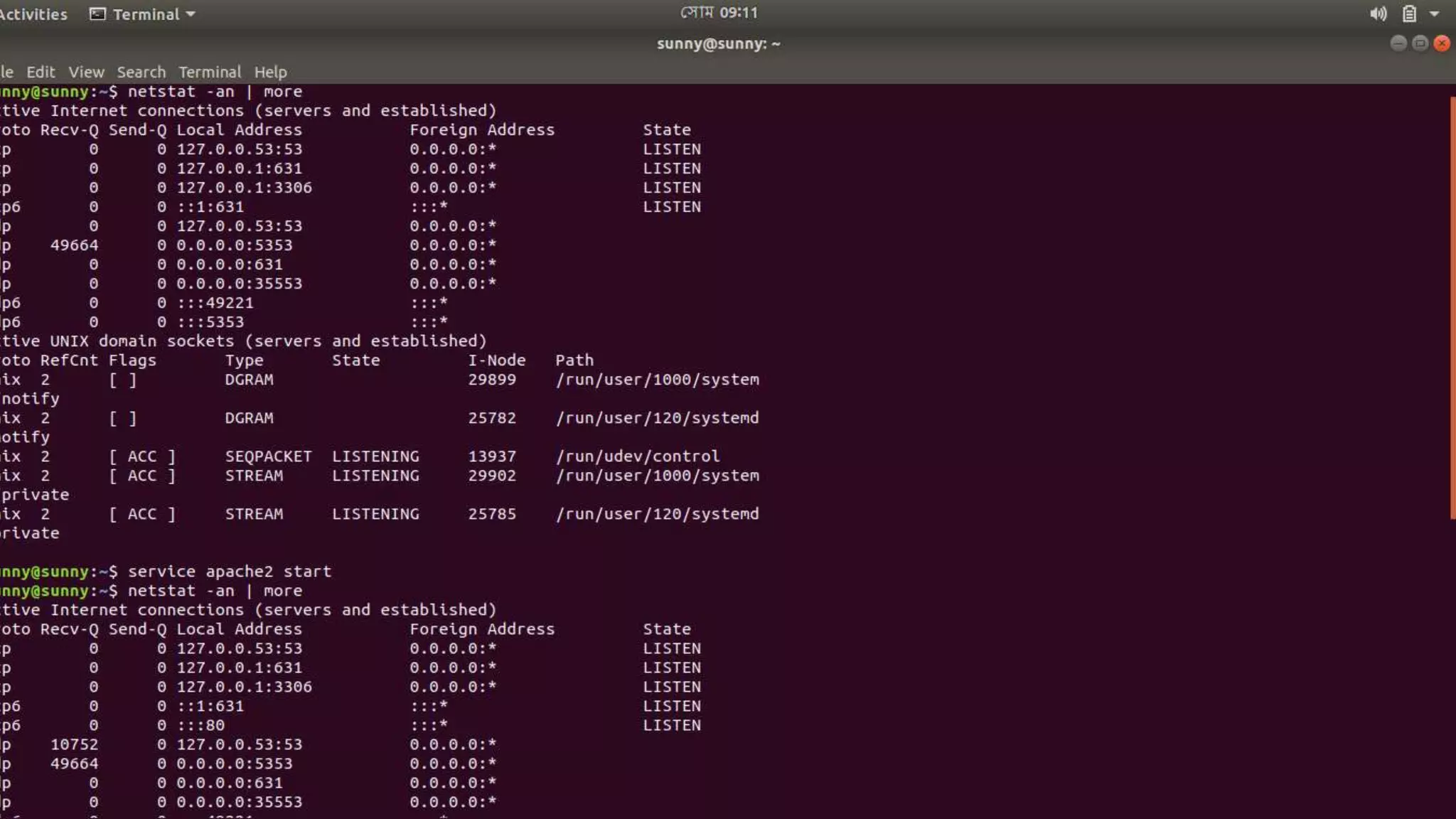This screenshot has height=819, width=1456.
Task: Expand the Terminal app menu arrow
Action: click(191, 14)
